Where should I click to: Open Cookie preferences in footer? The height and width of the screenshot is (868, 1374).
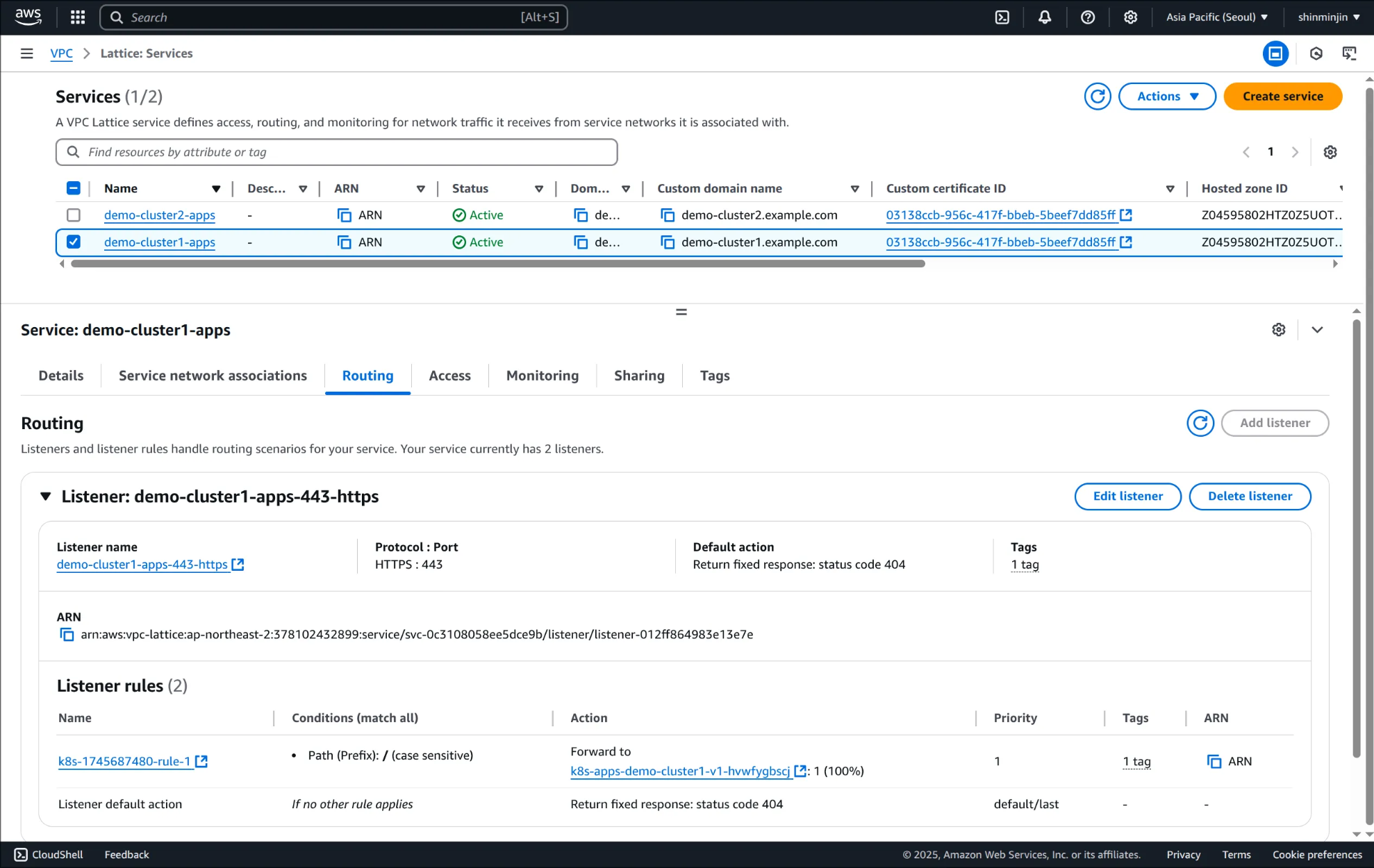tap(1317, 855)
